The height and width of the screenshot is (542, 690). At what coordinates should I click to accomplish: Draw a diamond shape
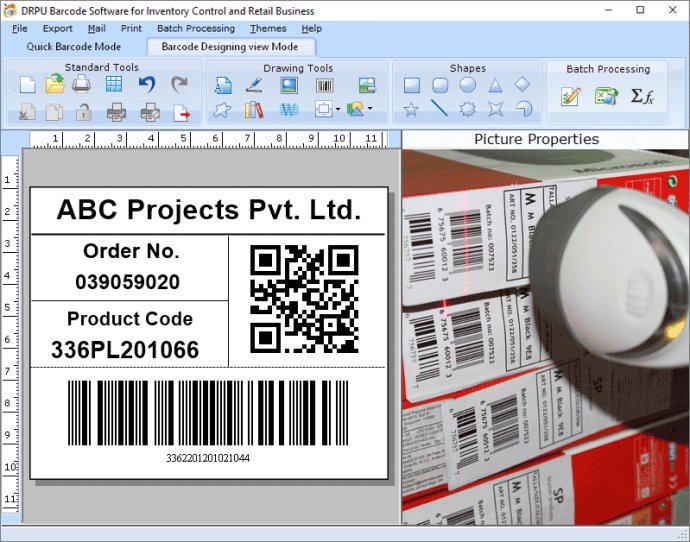coord(522,84)
